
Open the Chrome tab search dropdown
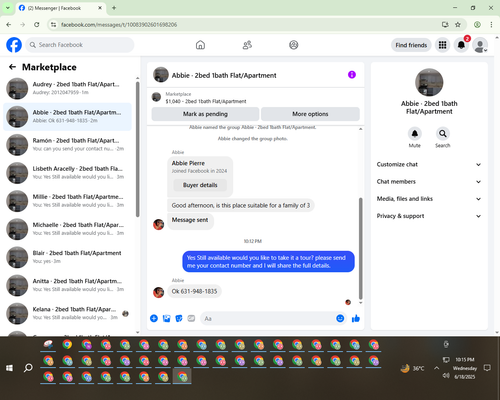8,8
